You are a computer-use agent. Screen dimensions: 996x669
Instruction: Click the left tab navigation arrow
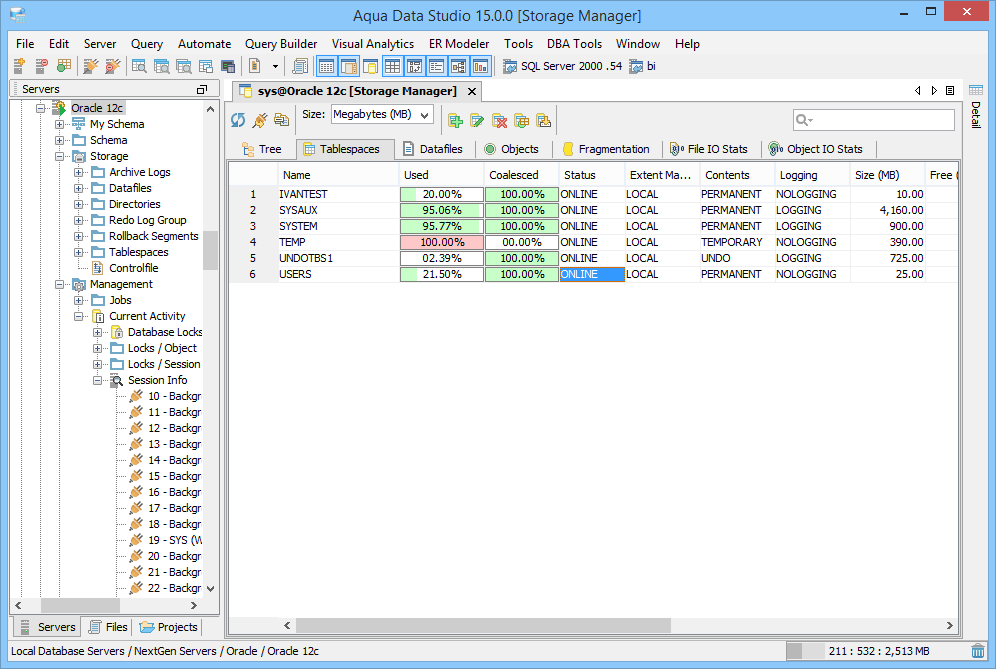(x=918, y=91)
